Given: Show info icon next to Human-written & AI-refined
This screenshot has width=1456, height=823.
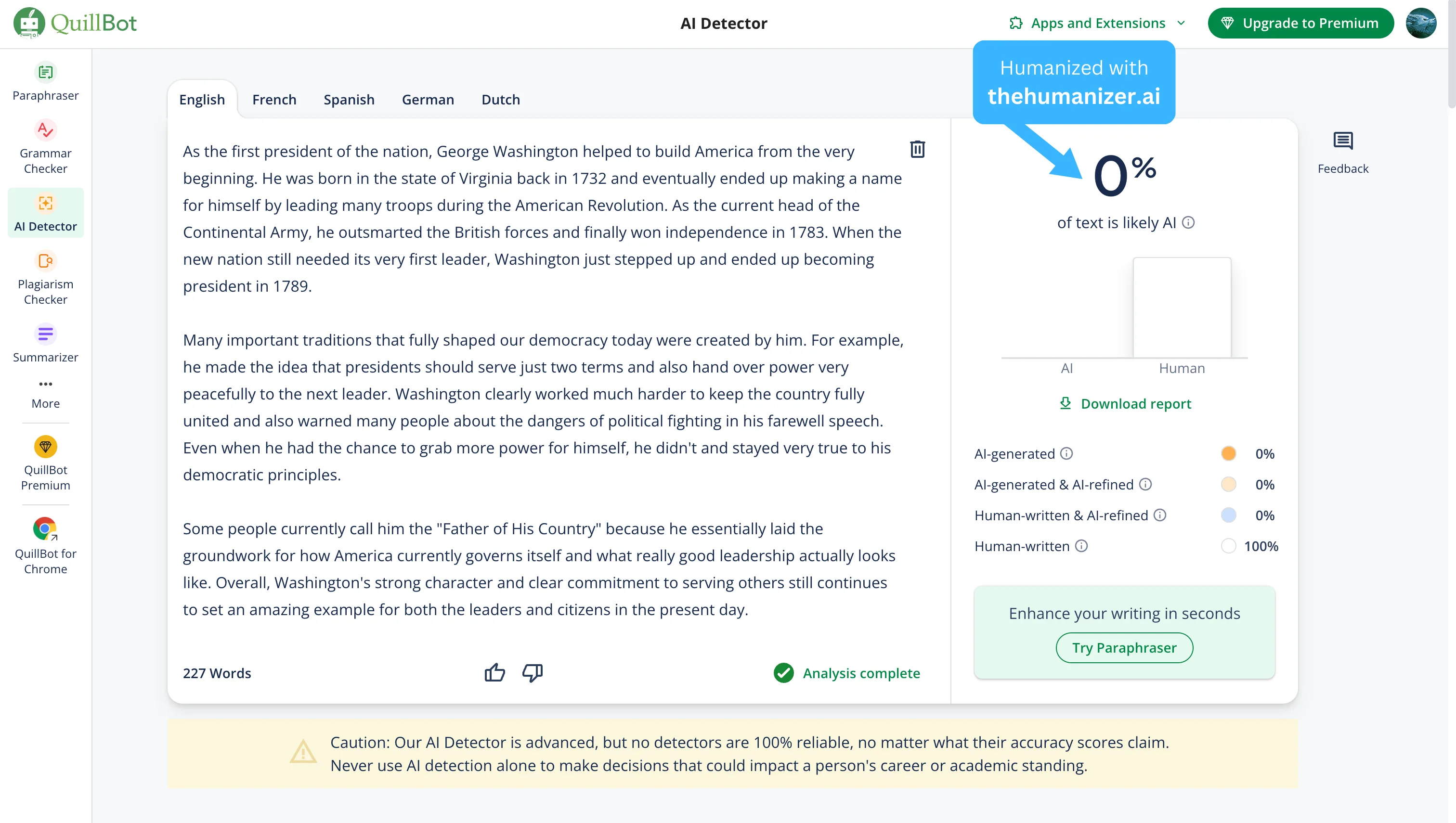Looking at the screenshot, I should 1160,515.
